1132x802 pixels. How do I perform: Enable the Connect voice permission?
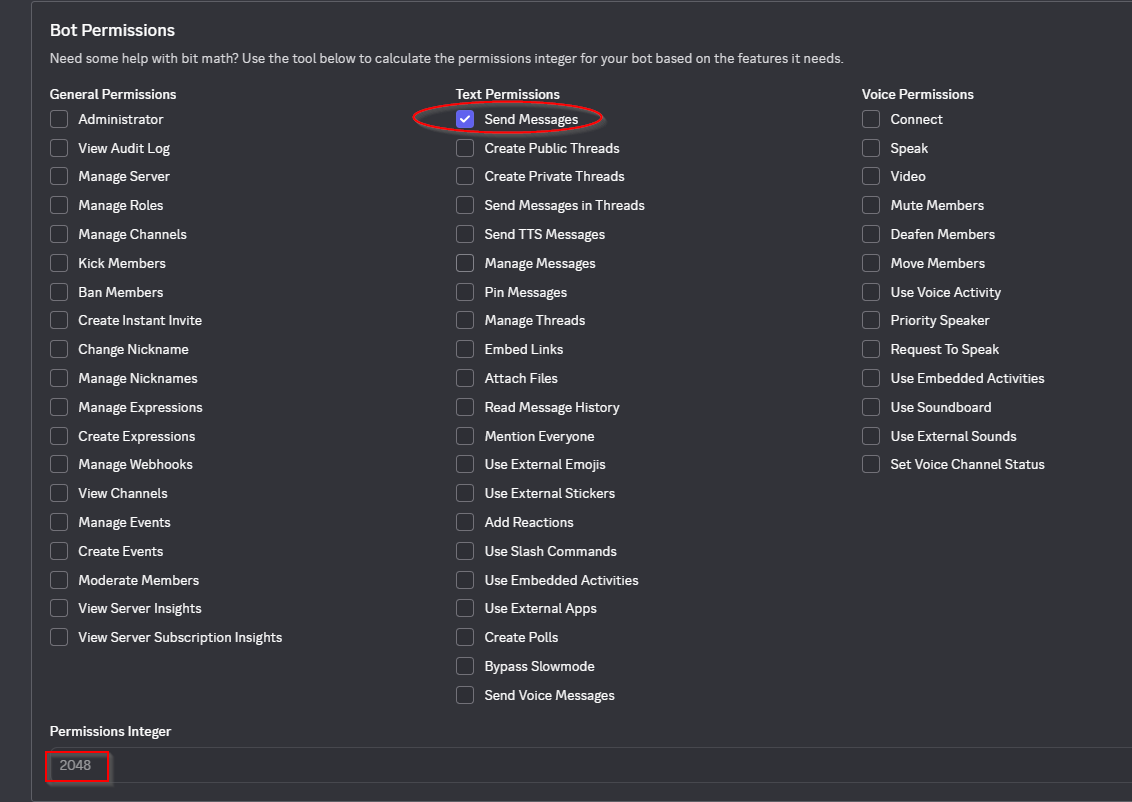pos(871,119)
